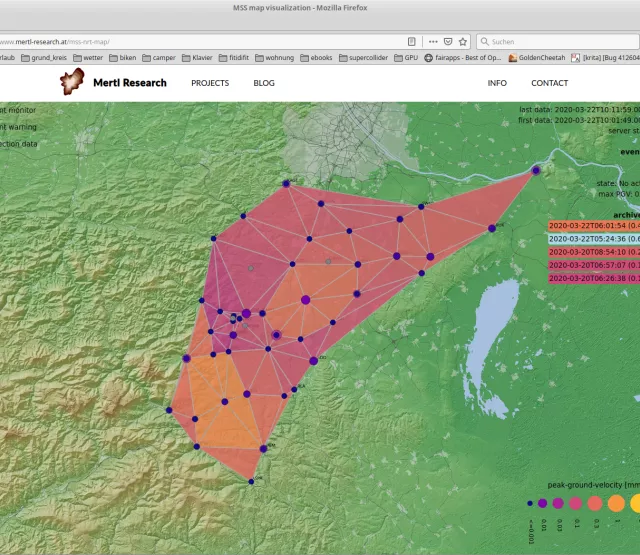The height and width of the screenshot is (555, 640).
Task: Select archive event 2020-03-22T05:24:36
Action: pos(594,240)
